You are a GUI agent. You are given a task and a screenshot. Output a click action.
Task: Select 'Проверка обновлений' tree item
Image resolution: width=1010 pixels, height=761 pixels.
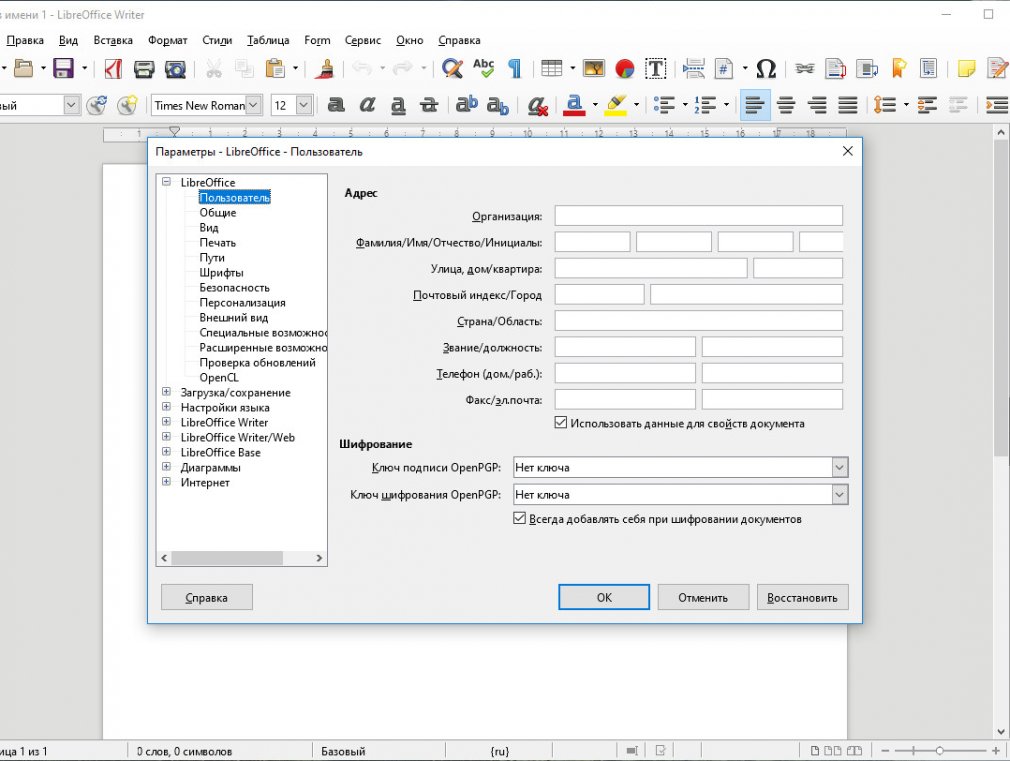[x=258, y=362]
